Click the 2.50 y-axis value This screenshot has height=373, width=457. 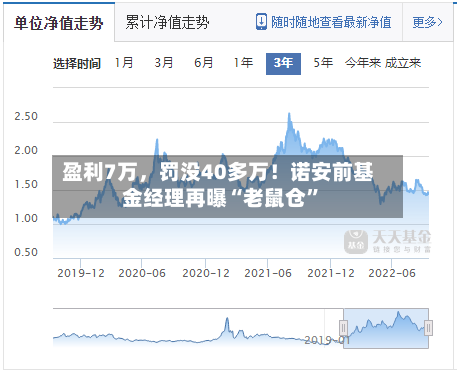(x=26, y=117)
